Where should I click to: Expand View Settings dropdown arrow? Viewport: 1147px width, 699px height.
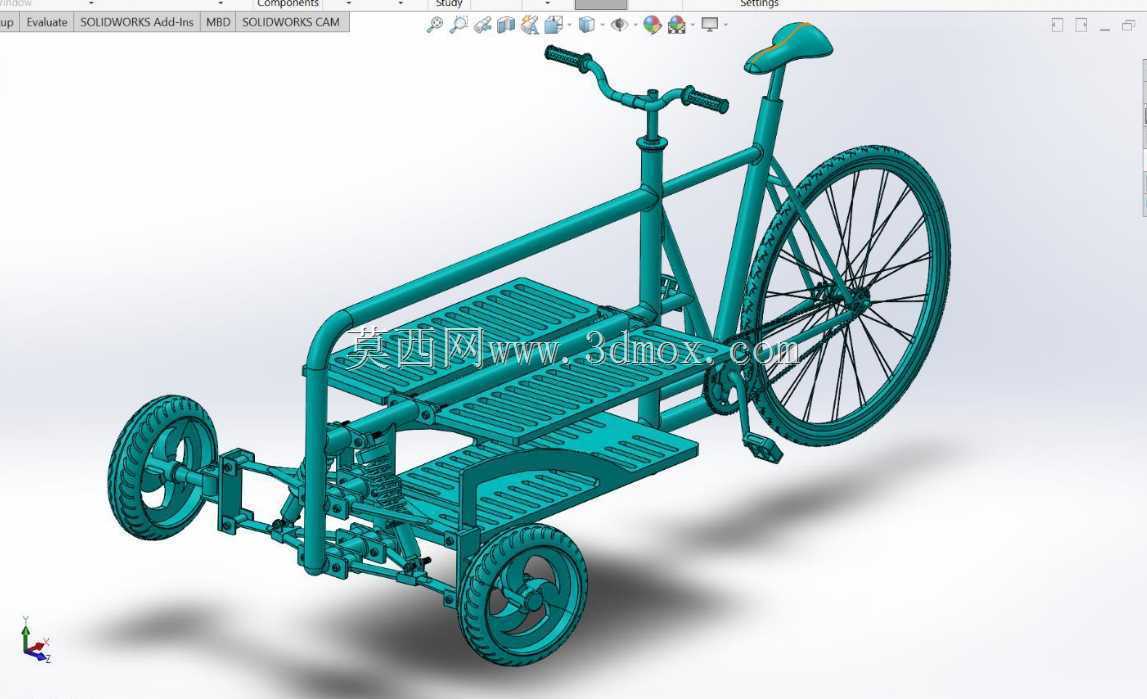pyautogui.click(x=726, y=25)
